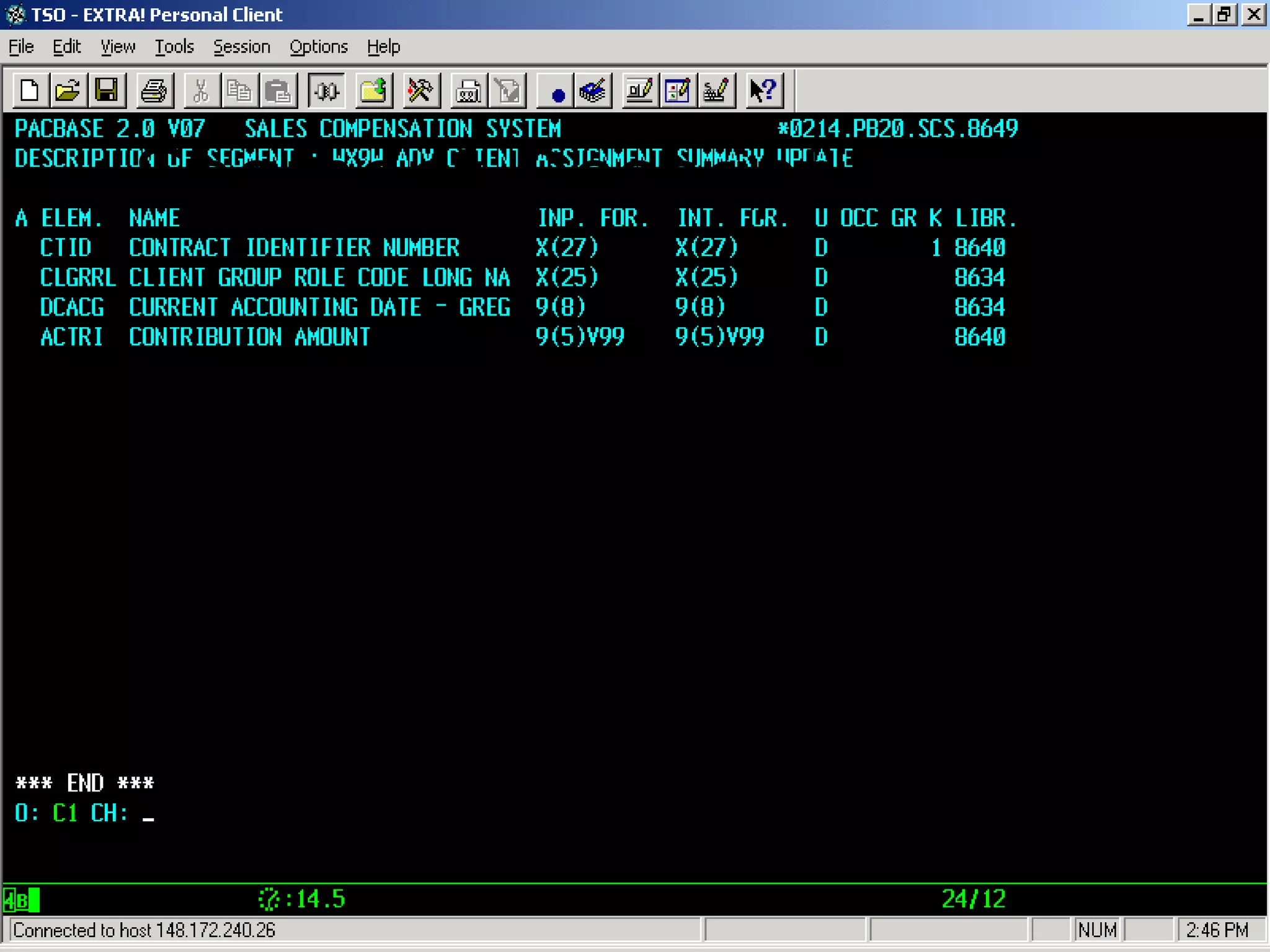Open the Options menu

pos(318,47)
